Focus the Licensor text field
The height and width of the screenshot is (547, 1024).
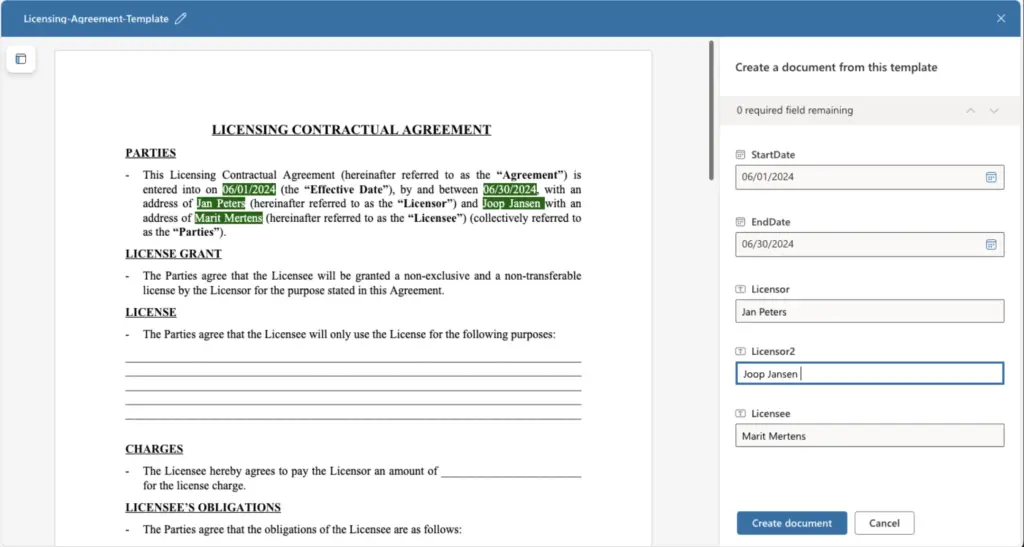click(x=868, y=312)
